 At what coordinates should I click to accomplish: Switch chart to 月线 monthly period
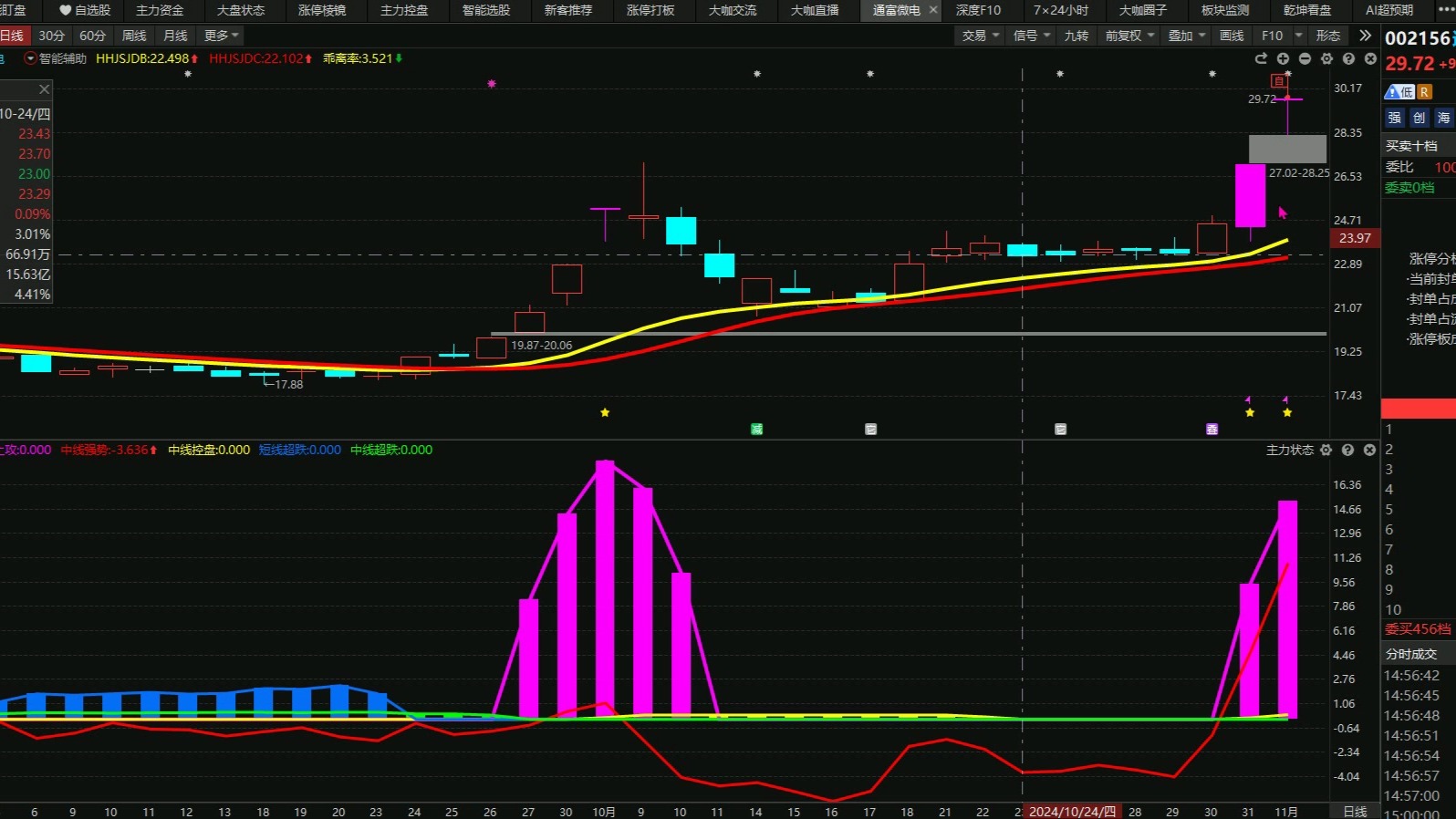tap(175, 36)
